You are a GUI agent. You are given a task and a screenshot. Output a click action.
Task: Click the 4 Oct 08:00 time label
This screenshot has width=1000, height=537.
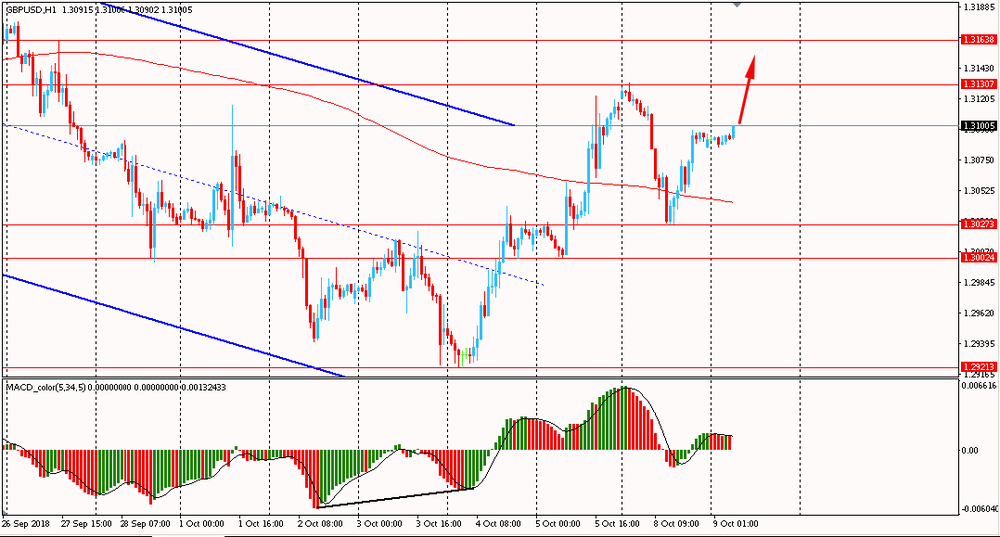[498, 524]
